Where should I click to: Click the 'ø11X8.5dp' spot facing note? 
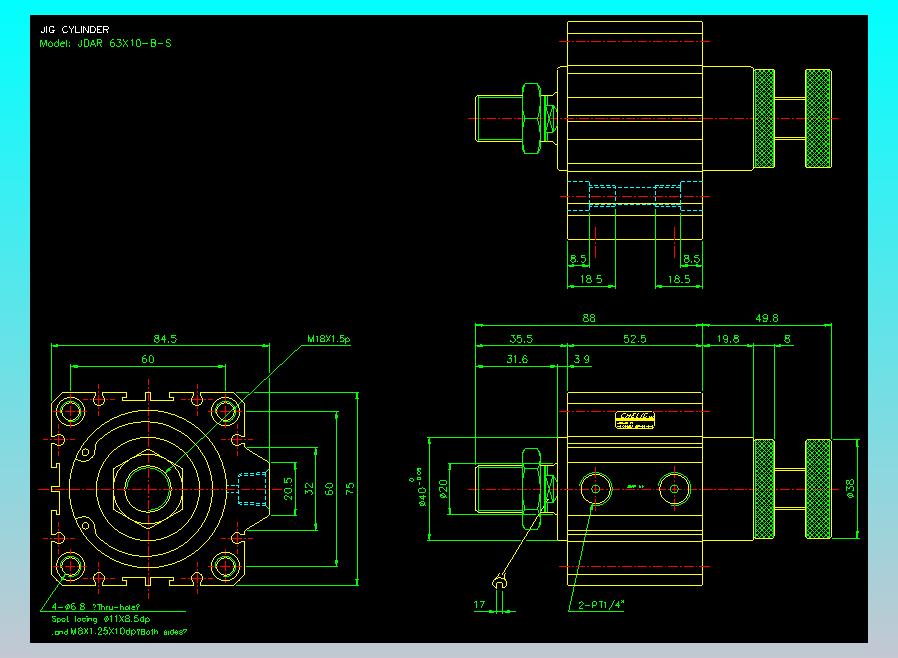pyautogui.click(x=127, y=619)
